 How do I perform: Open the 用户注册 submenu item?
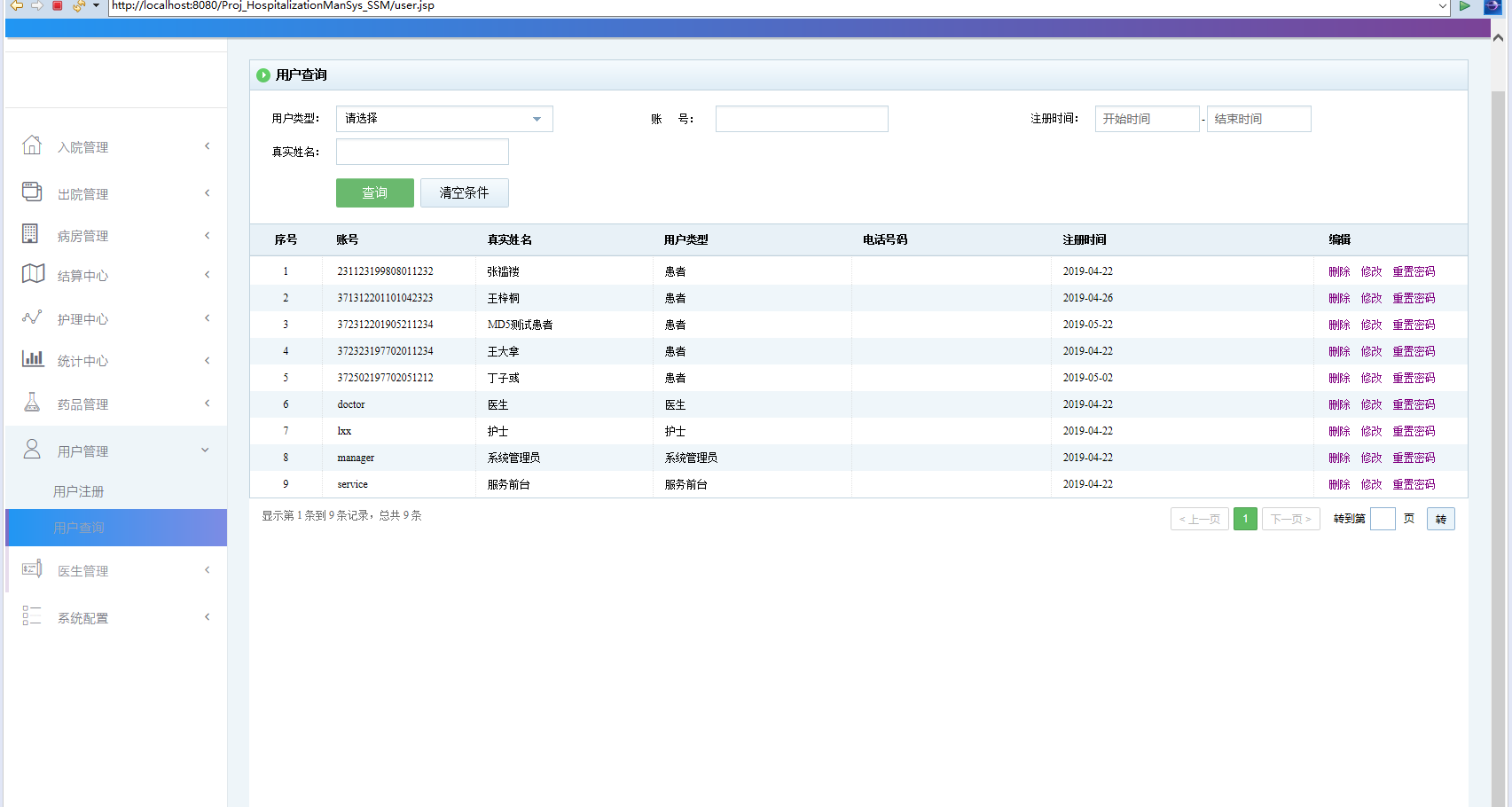tap(79, 491)
